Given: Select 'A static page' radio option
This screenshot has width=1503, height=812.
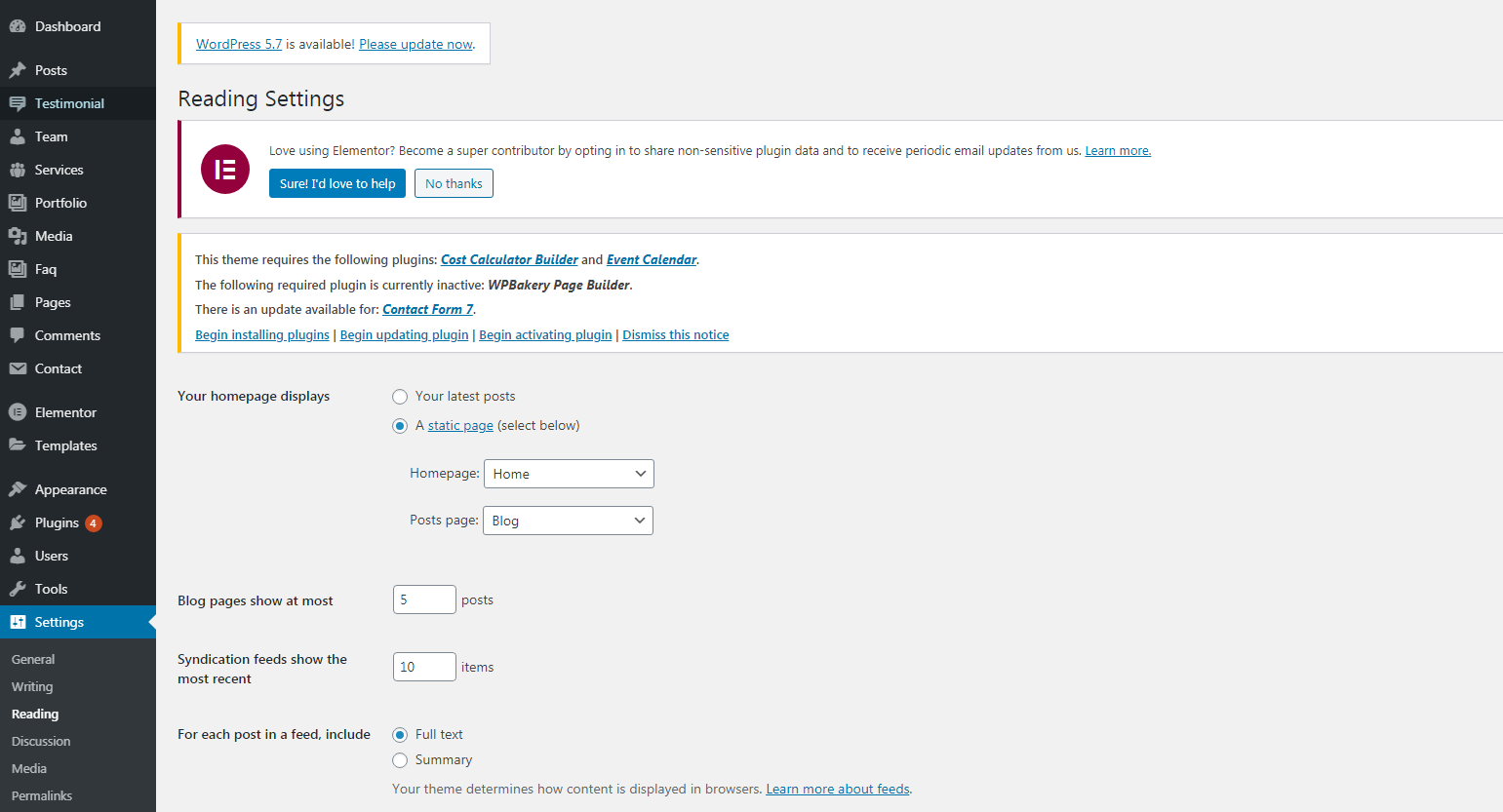Looking at the screenshot, I should (400, 426).
